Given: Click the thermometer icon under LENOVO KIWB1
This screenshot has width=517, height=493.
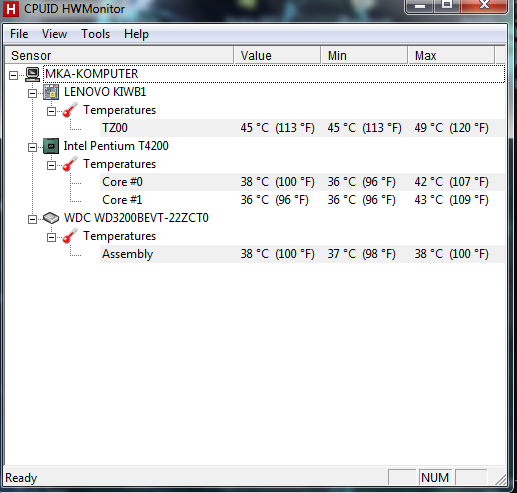Looking at the screenshot, I should click(x=70, y=110).
